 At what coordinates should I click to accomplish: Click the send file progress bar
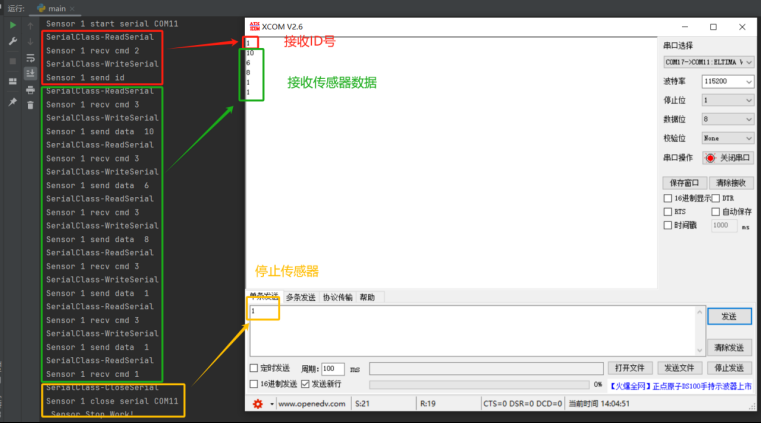pos(479,385)
